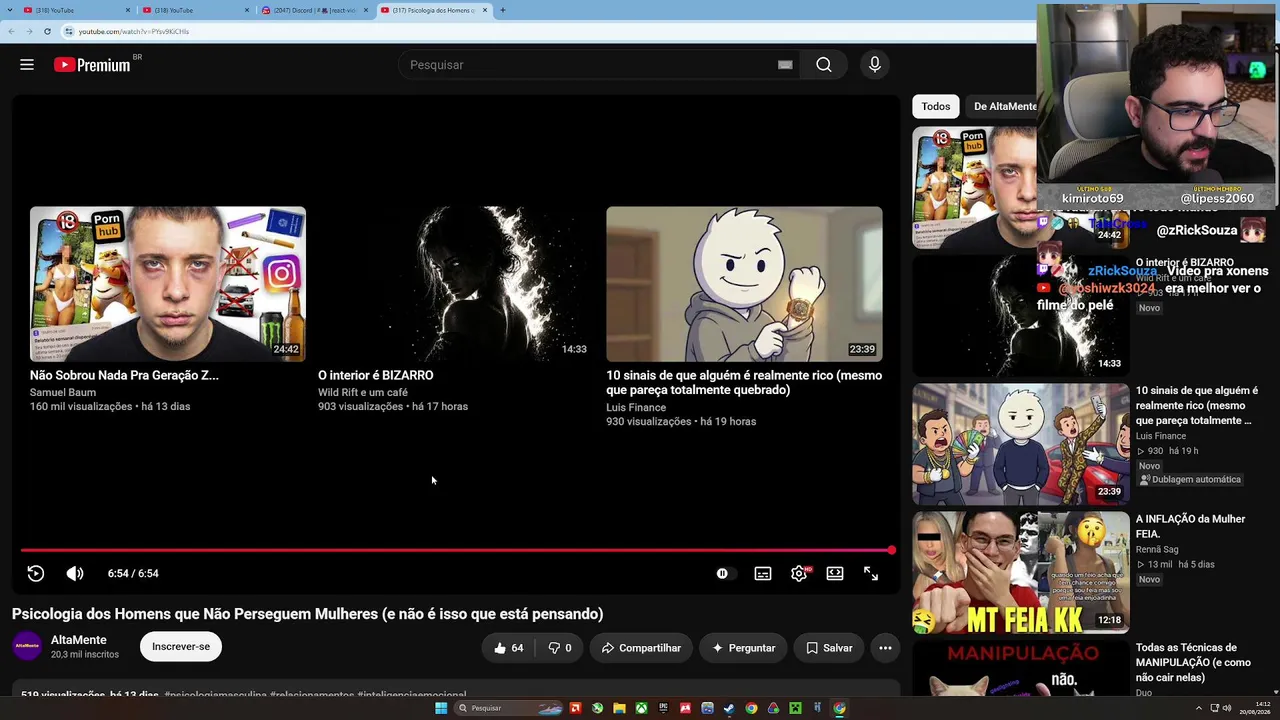Open end-screen title Não Sobrou Nada Pra Geração Z
The image size is (1280, 720).
124,375
